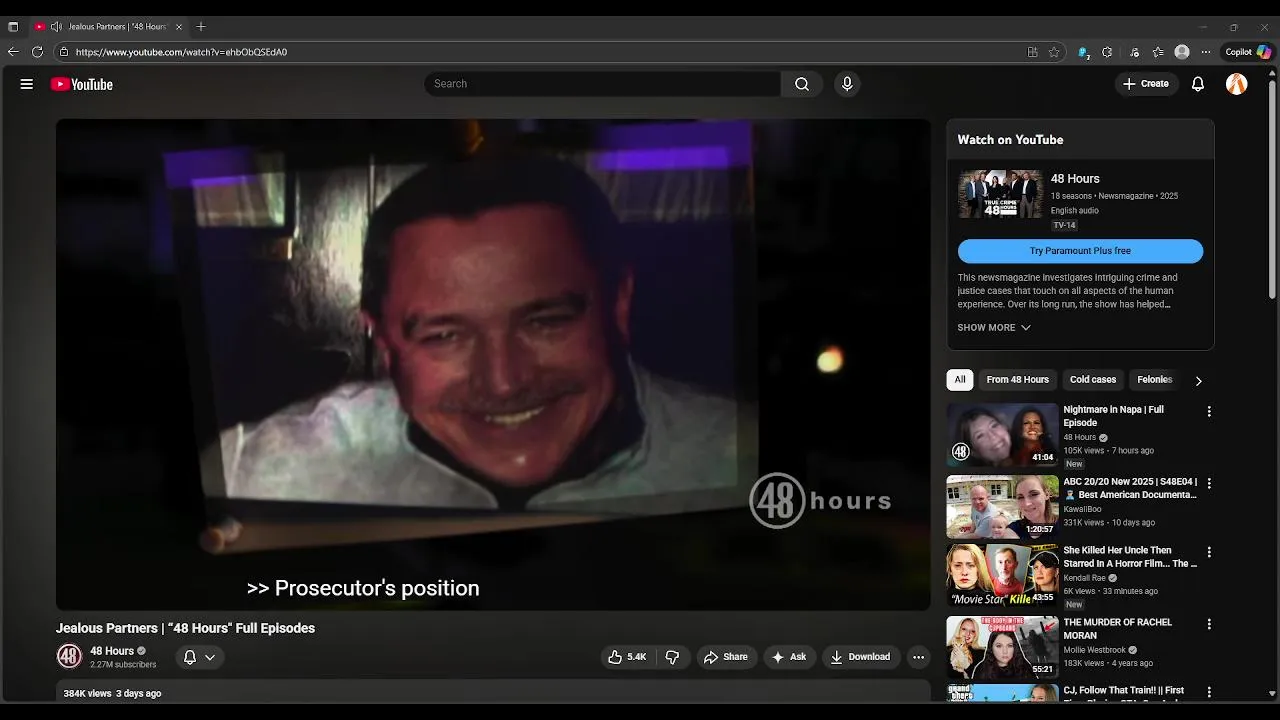Open options for She Killed Her Uncle video
This screenshot has width=1280, height=720.
(x=1209, y=552)
